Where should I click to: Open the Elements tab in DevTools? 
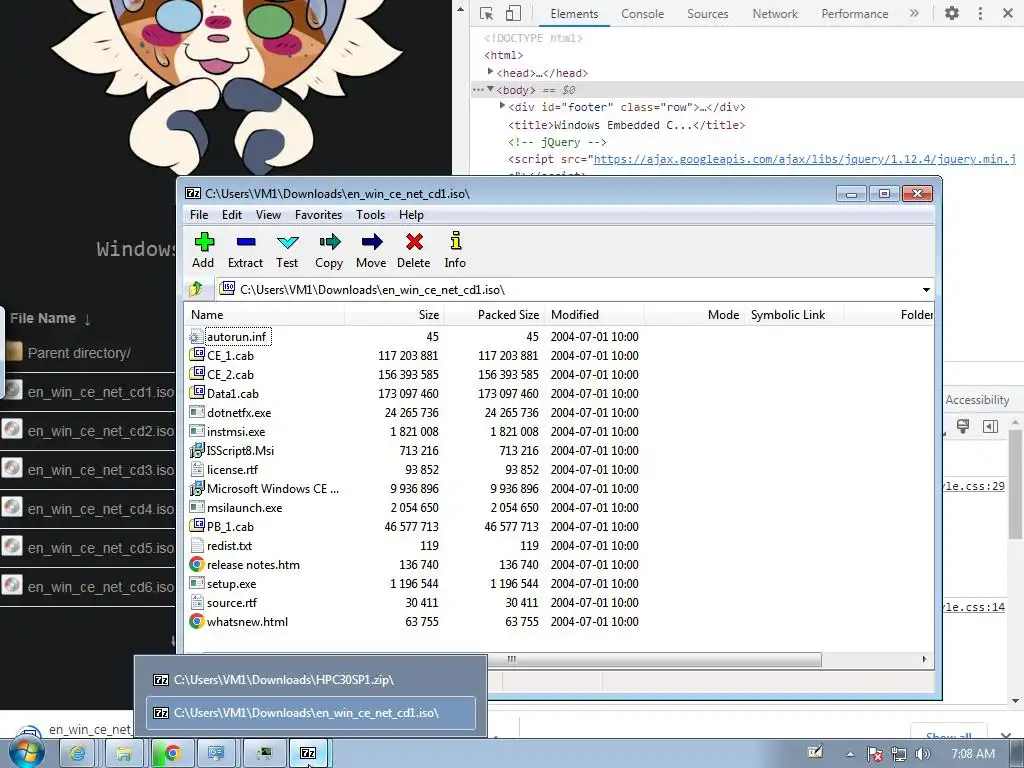(574, 14)
